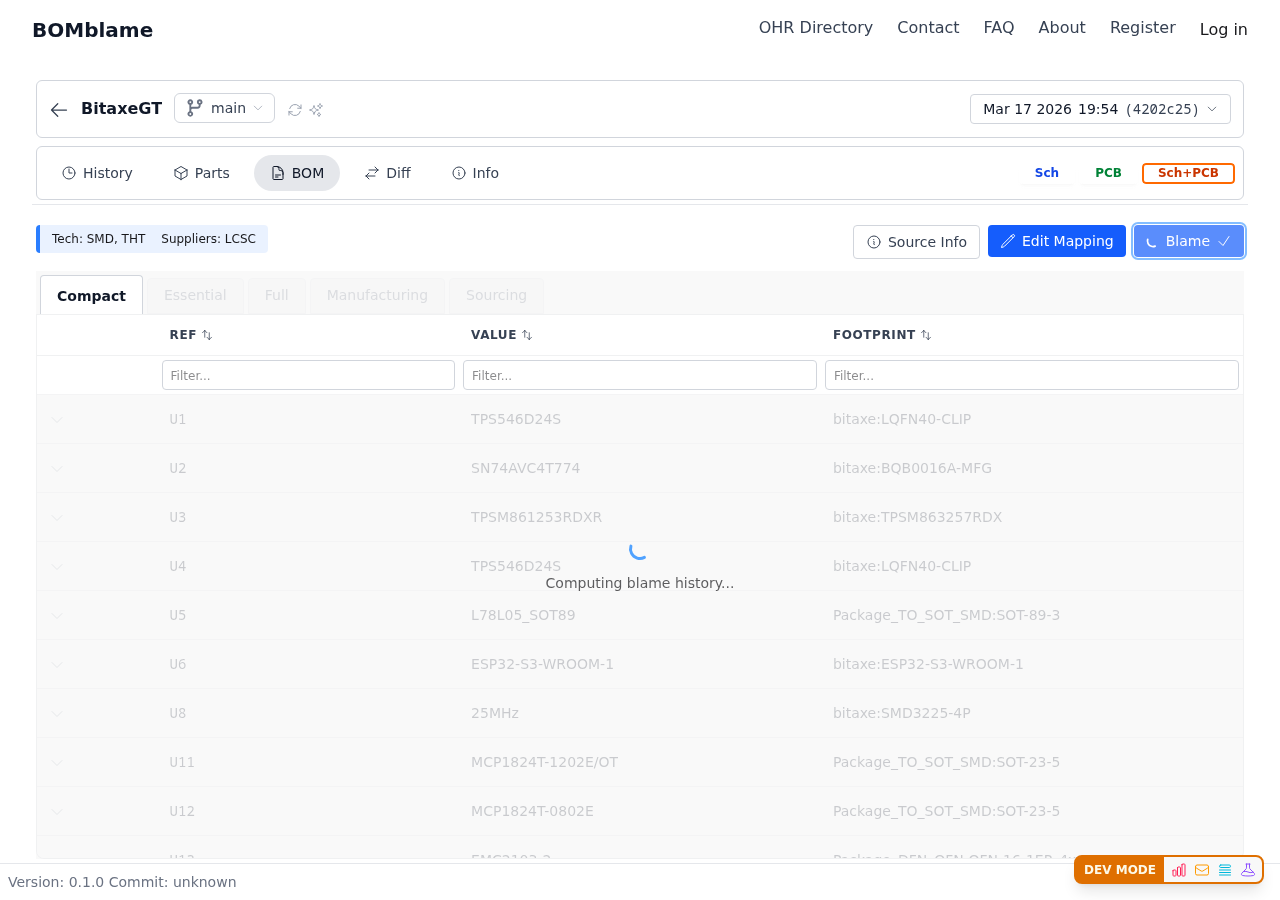
Task: Toggle the Sch view filter
Action: [x=1046, y=173]
